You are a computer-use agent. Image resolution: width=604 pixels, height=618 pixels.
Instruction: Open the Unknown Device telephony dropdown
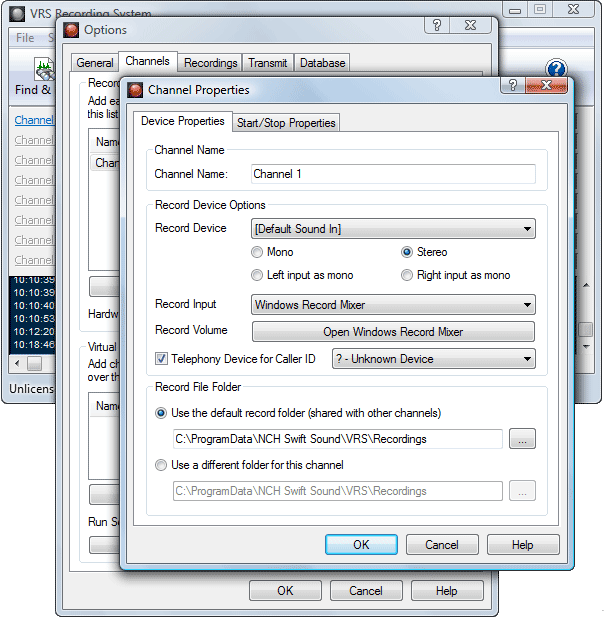(434, 359)
